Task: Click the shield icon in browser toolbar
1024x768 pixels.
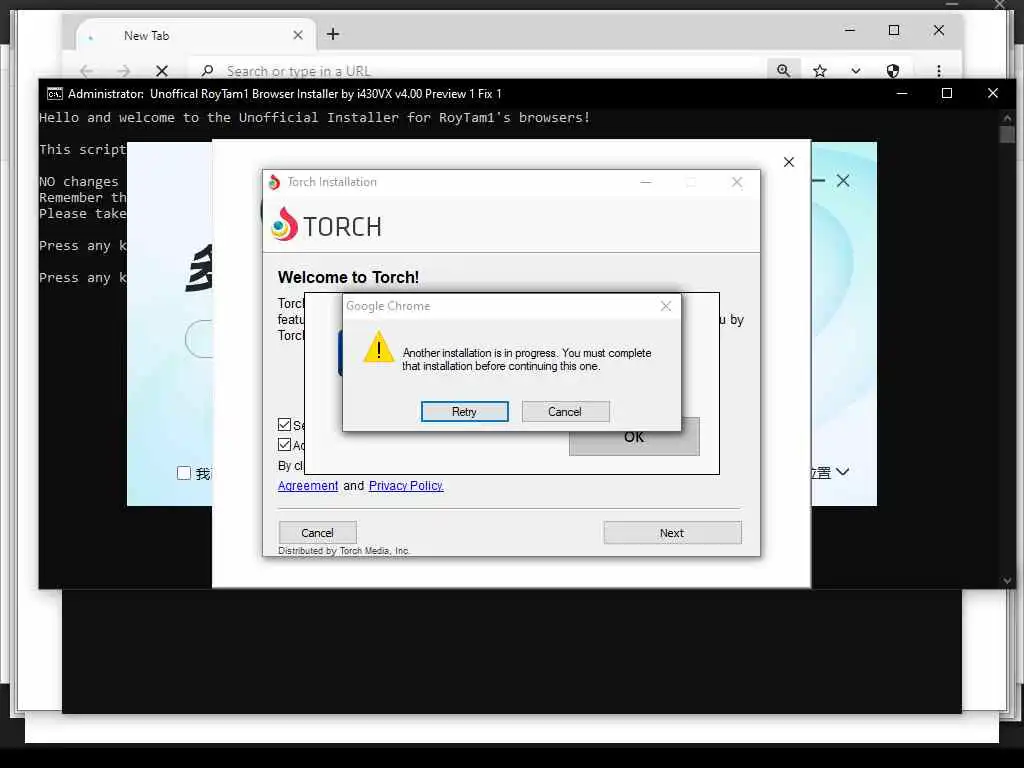Action: tap(893, 71)
